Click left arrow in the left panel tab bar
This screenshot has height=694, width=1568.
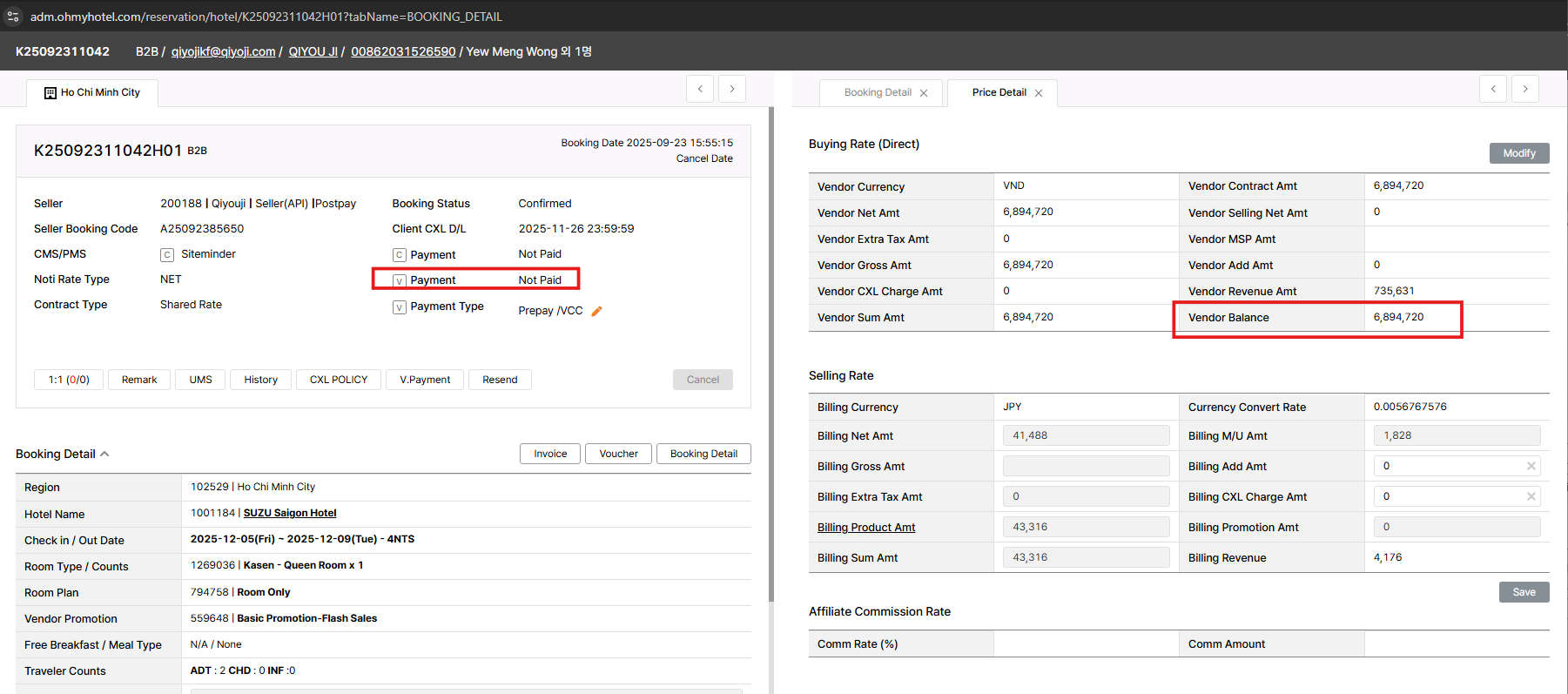[700, 89]
